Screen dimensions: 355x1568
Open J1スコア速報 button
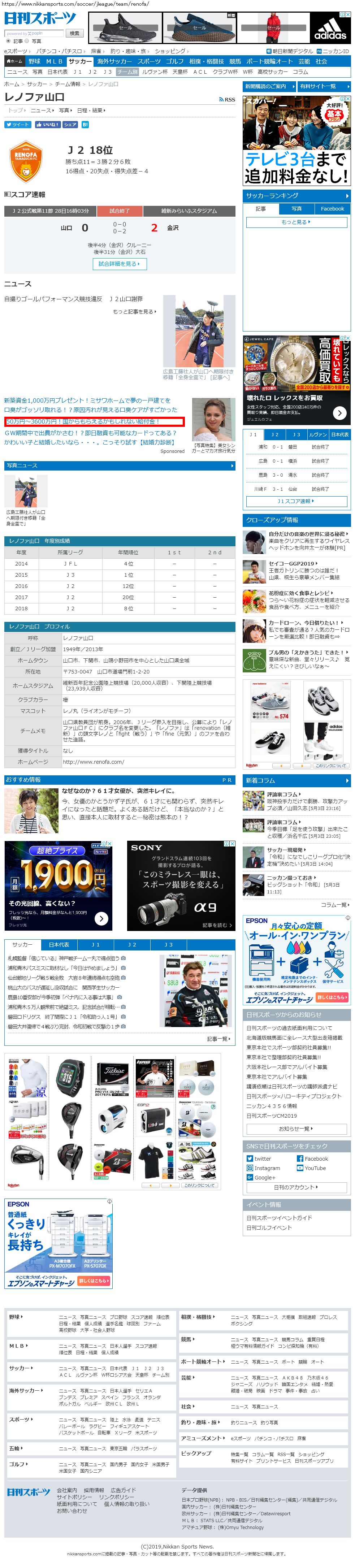coord(296,501)
